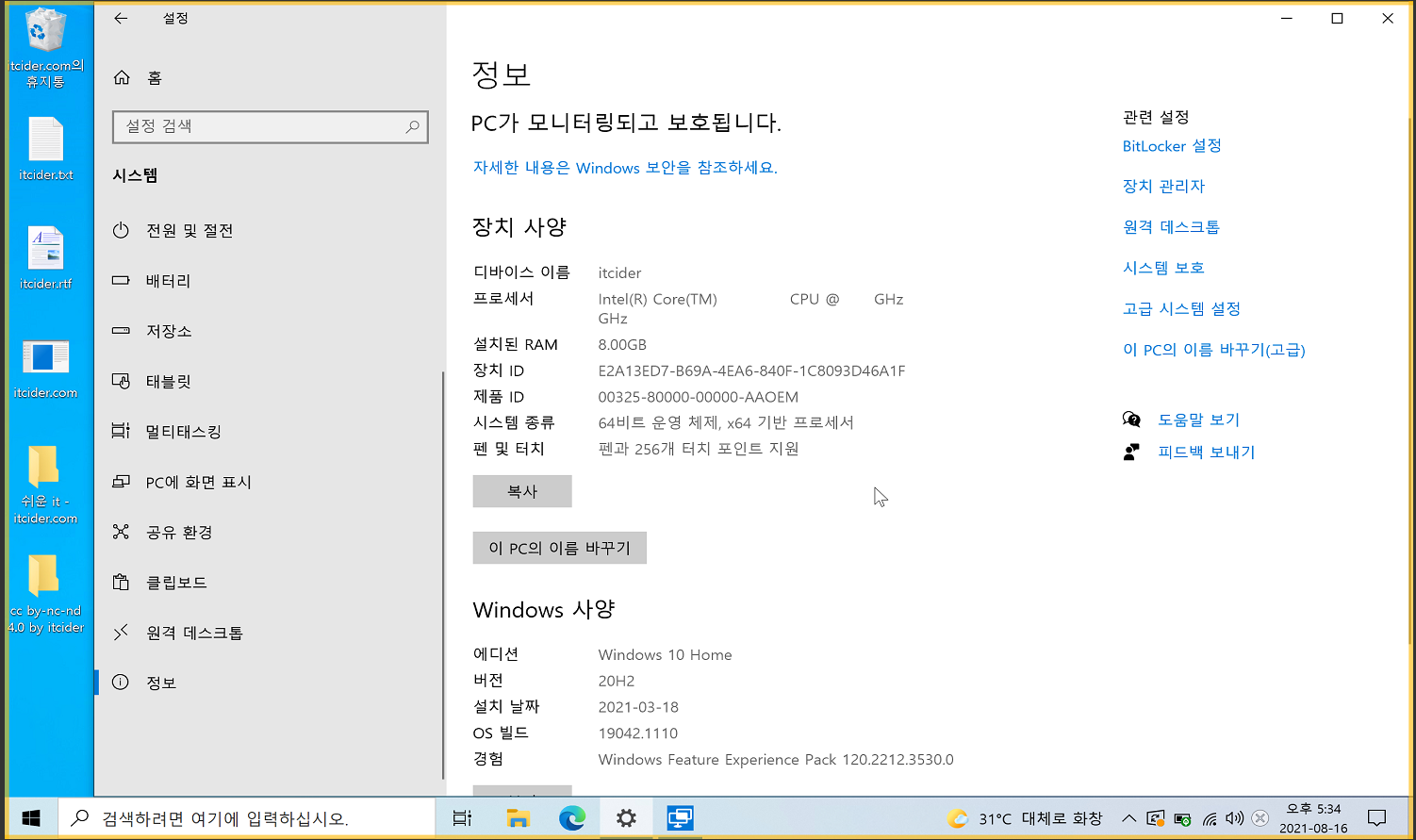Click the feedback person icon

tap(1131, 453)
